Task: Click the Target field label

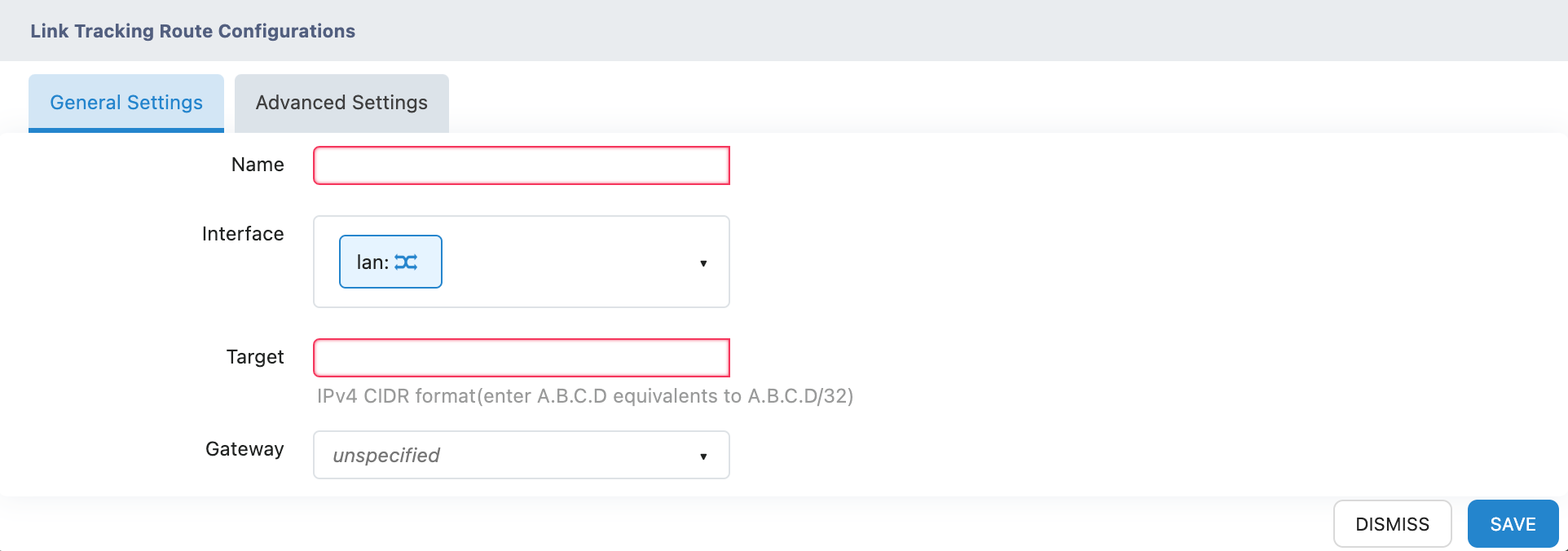Action: [x=255, y=357]
